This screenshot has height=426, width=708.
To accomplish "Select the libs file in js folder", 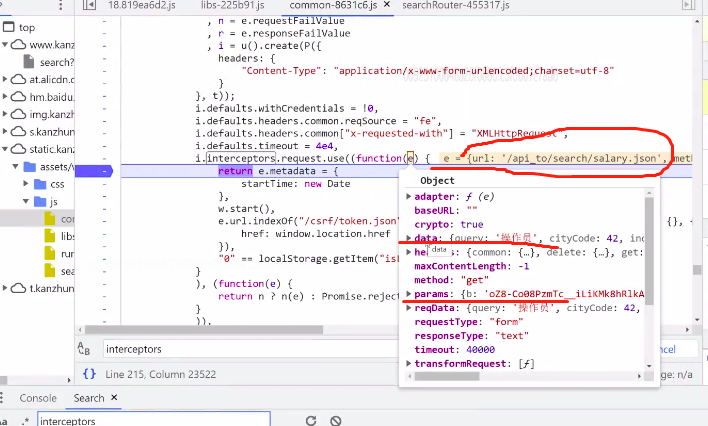I will pyautogui.click(x=67, y=236).
